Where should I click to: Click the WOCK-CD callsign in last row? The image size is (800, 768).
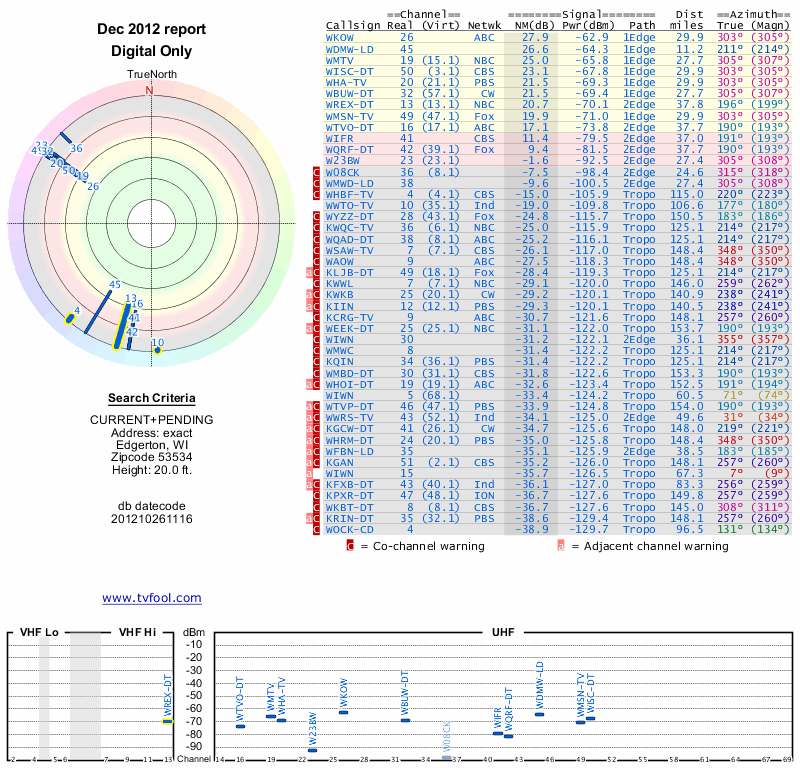pyautogui.click(x=350, y=529)
